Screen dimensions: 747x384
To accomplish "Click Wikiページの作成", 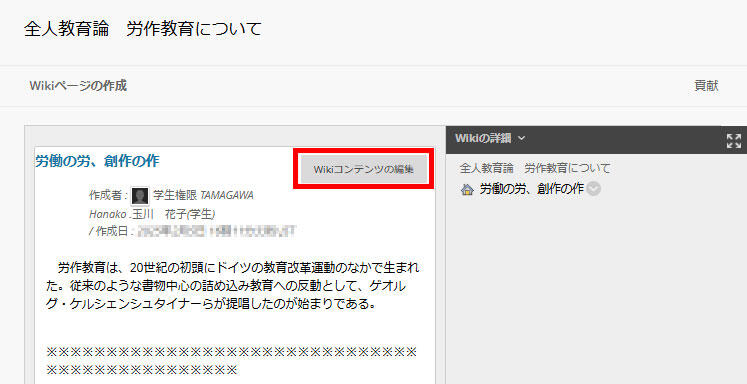I will point(78,86).
